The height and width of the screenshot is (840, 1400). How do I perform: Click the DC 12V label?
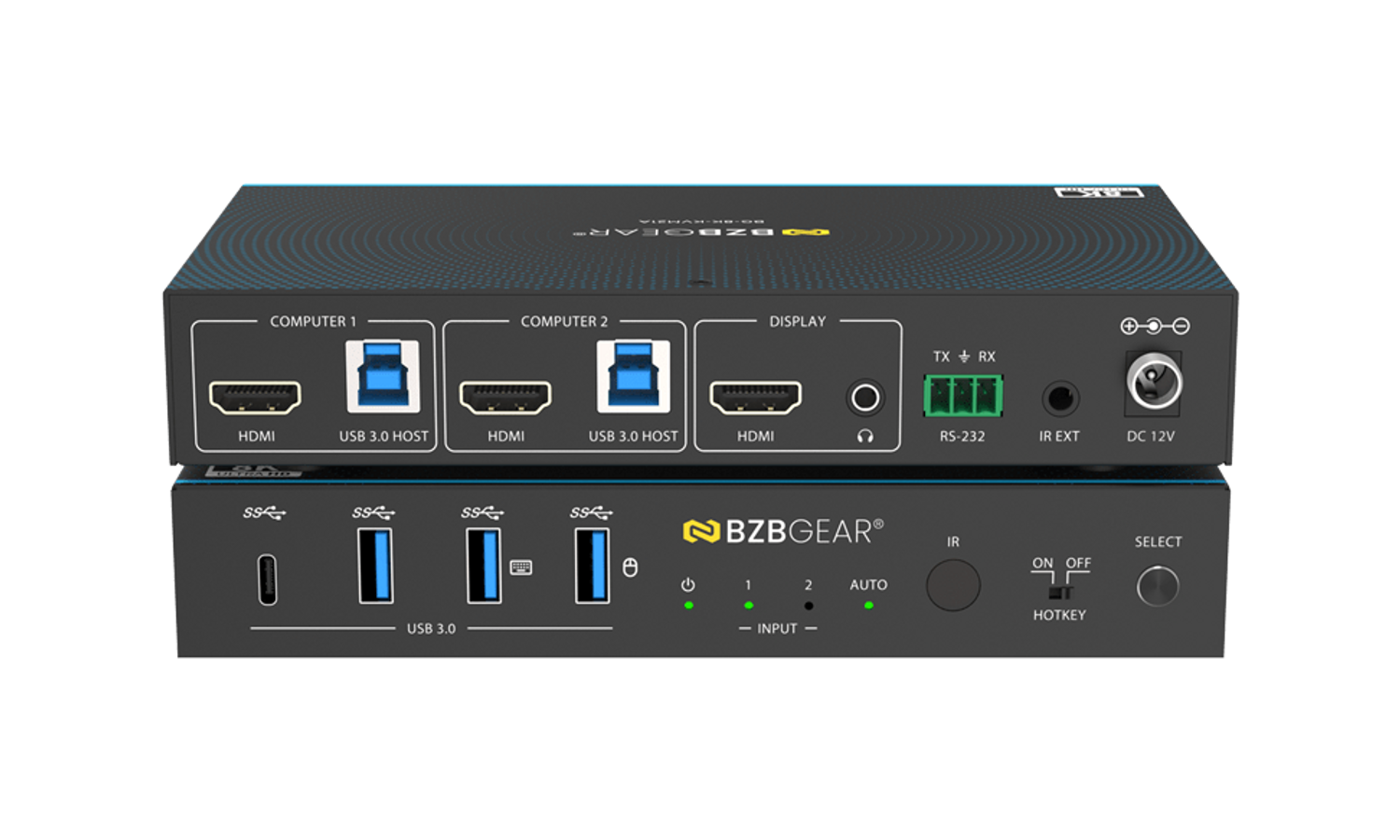pos(1151,436)
